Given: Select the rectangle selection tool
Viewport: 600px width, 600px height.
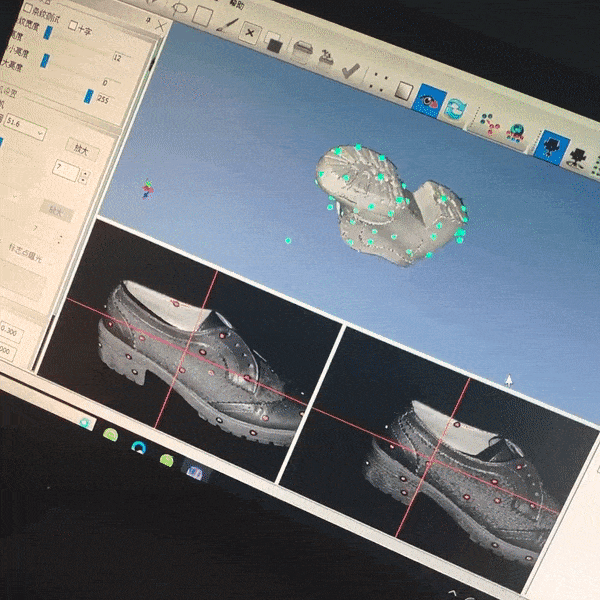Looking at the screenshot, I should click(x=202, y=17).
